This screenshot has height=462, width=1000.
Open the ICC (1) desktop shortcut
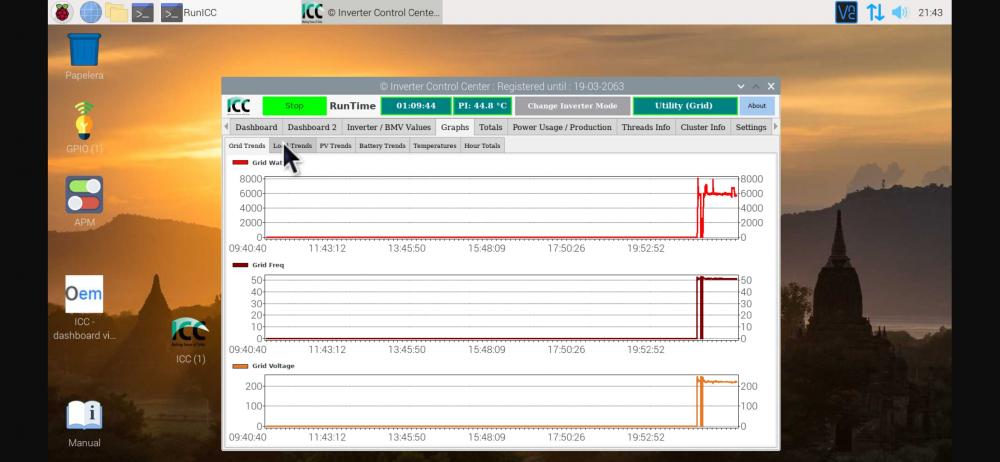(x=190, y=341)
